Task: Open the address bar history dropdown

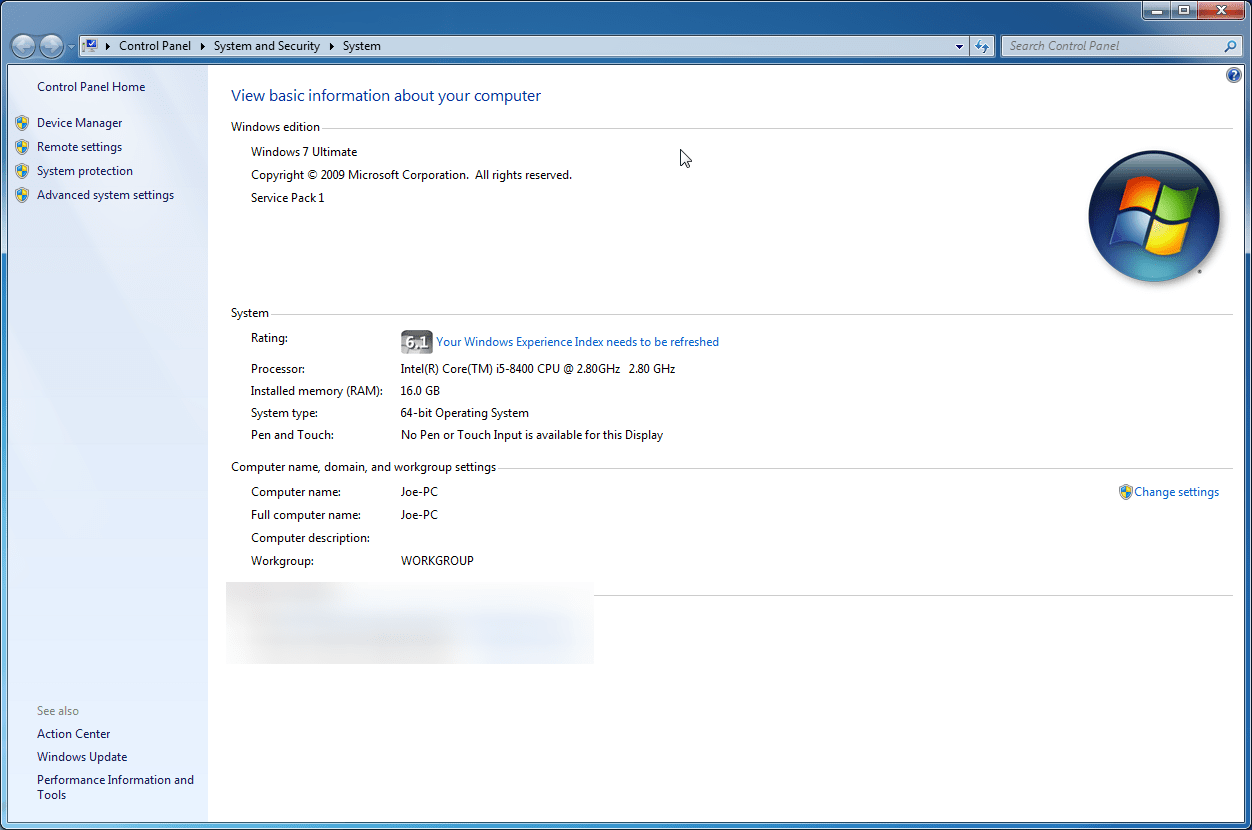Action: click(959, 46)
